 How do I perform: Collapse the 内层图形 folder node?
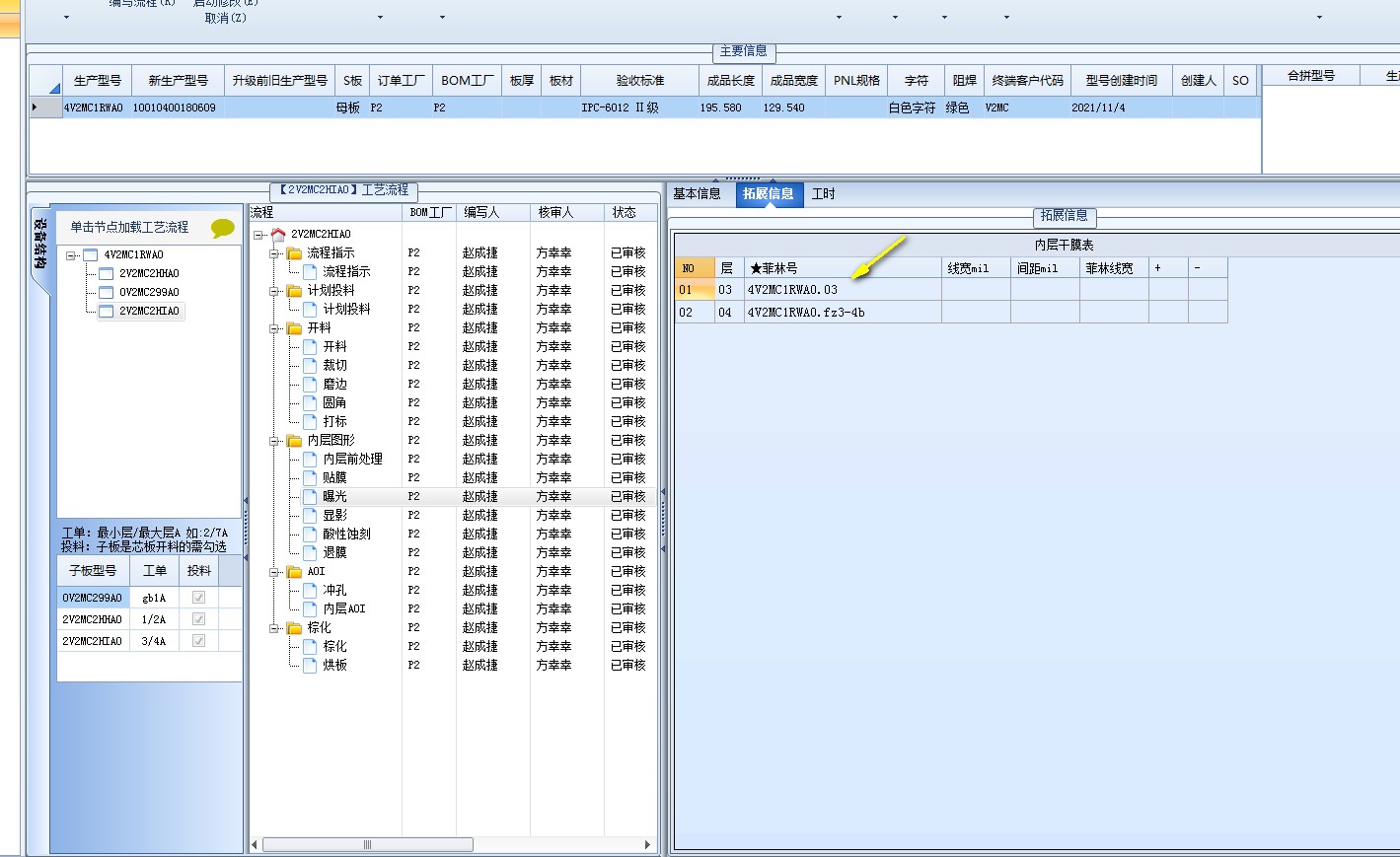tap(275, 441)
